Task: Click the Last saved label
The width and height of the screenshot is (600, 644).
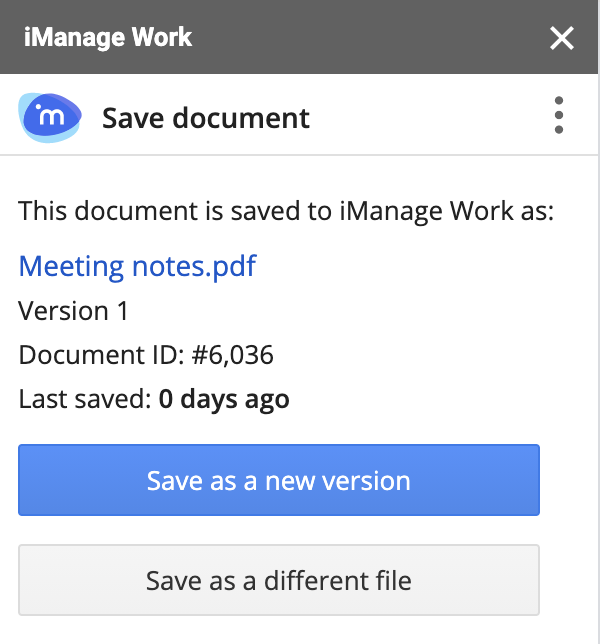Action: [85, 400]
